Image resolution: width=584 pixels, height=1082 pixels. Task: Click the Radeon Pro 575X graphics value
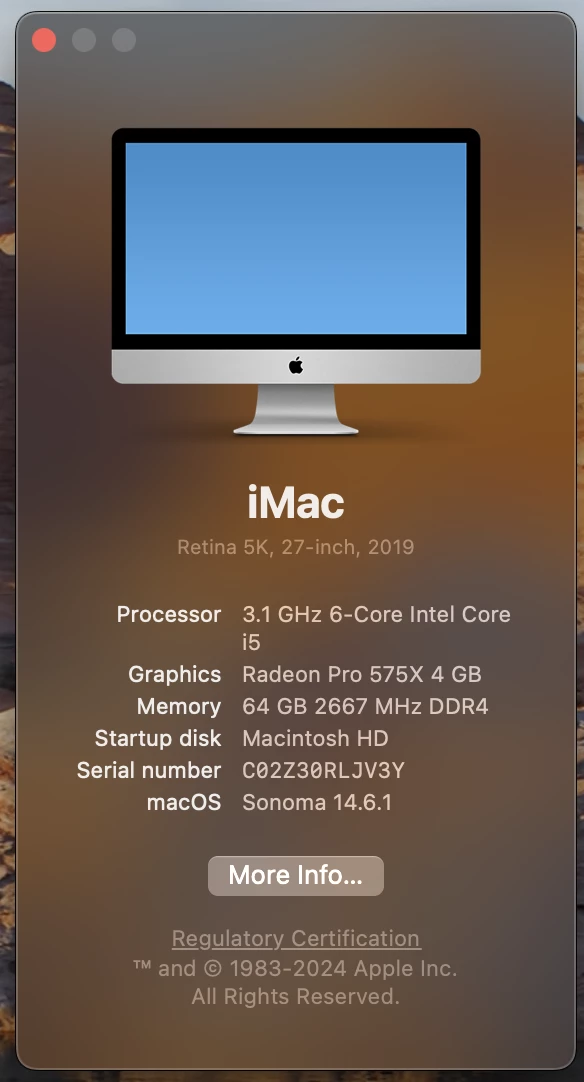click(362, 674)
